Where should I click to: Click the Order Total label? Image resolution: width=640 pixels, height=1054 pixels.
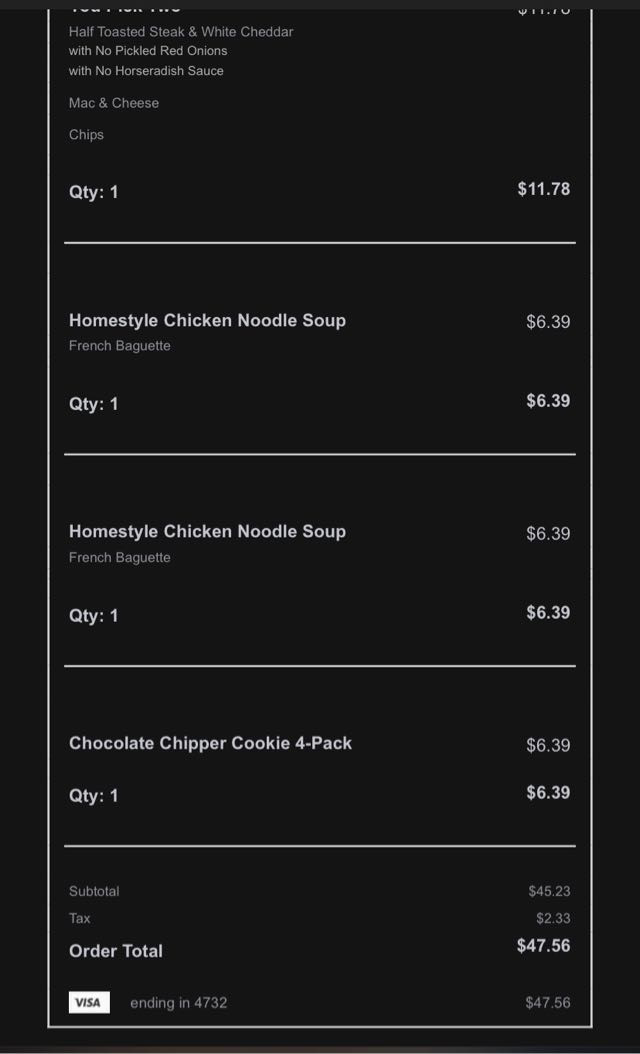tap(115, 951)
